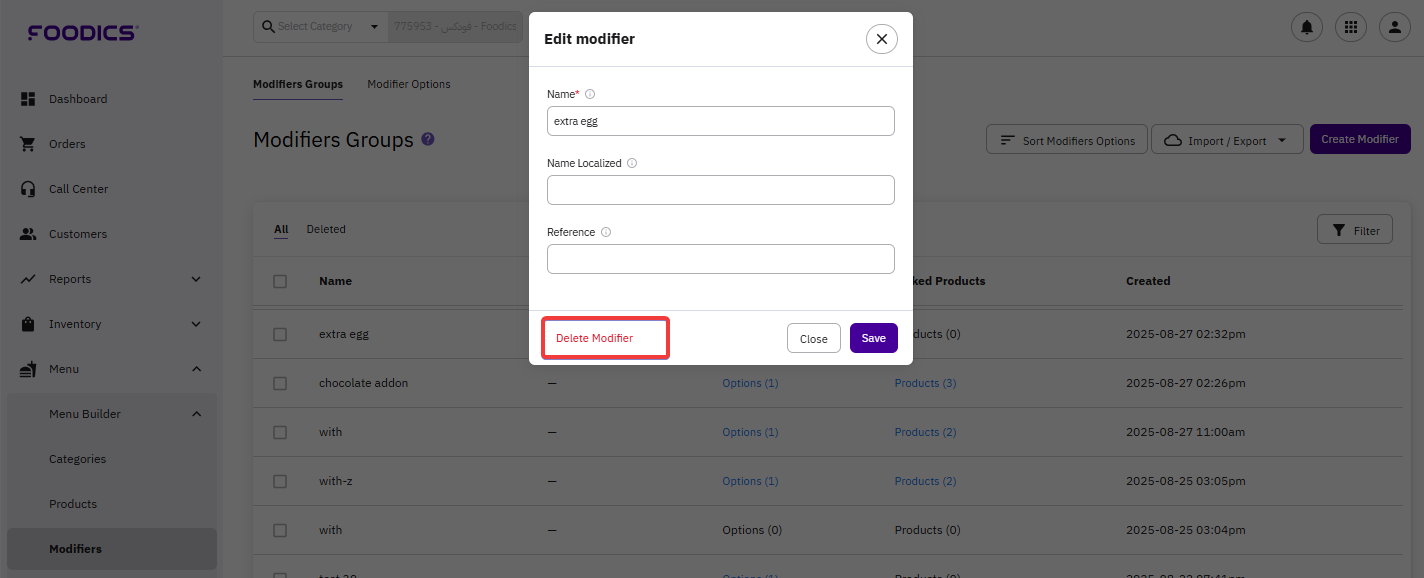The height and width of the screenshot is (578, 1424).
Task: Open the user profile icon
Action: click(x=1394, y=27)
